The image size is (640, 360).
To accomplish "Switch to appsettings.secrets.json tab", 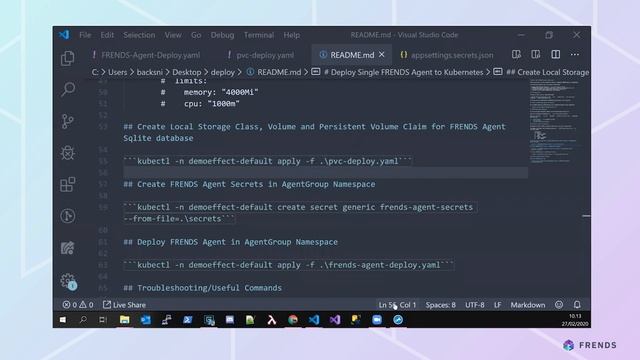I will tap(447, 55).
